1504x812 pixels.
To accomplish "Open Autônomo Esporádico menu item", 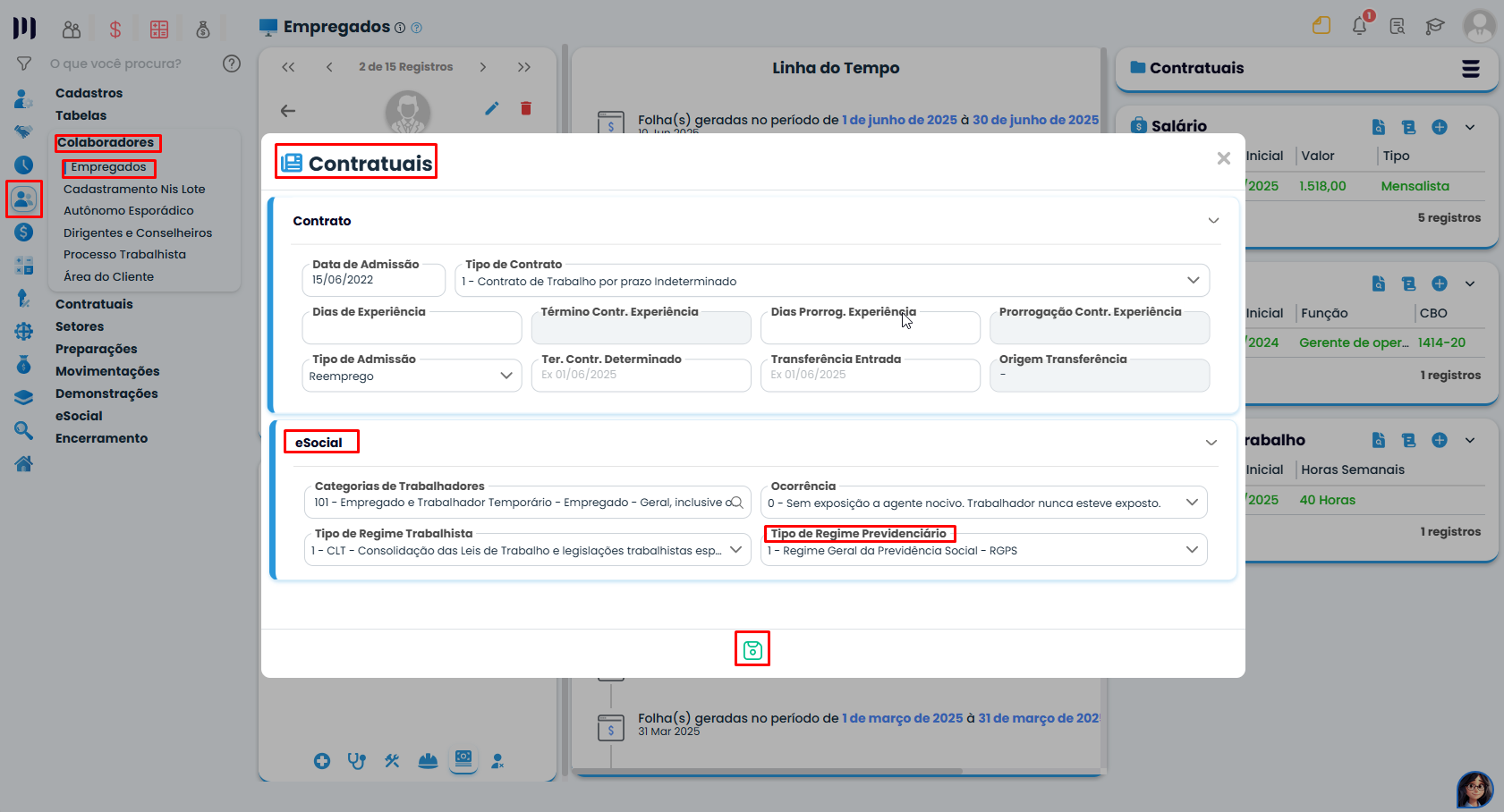I will (129, 210).
